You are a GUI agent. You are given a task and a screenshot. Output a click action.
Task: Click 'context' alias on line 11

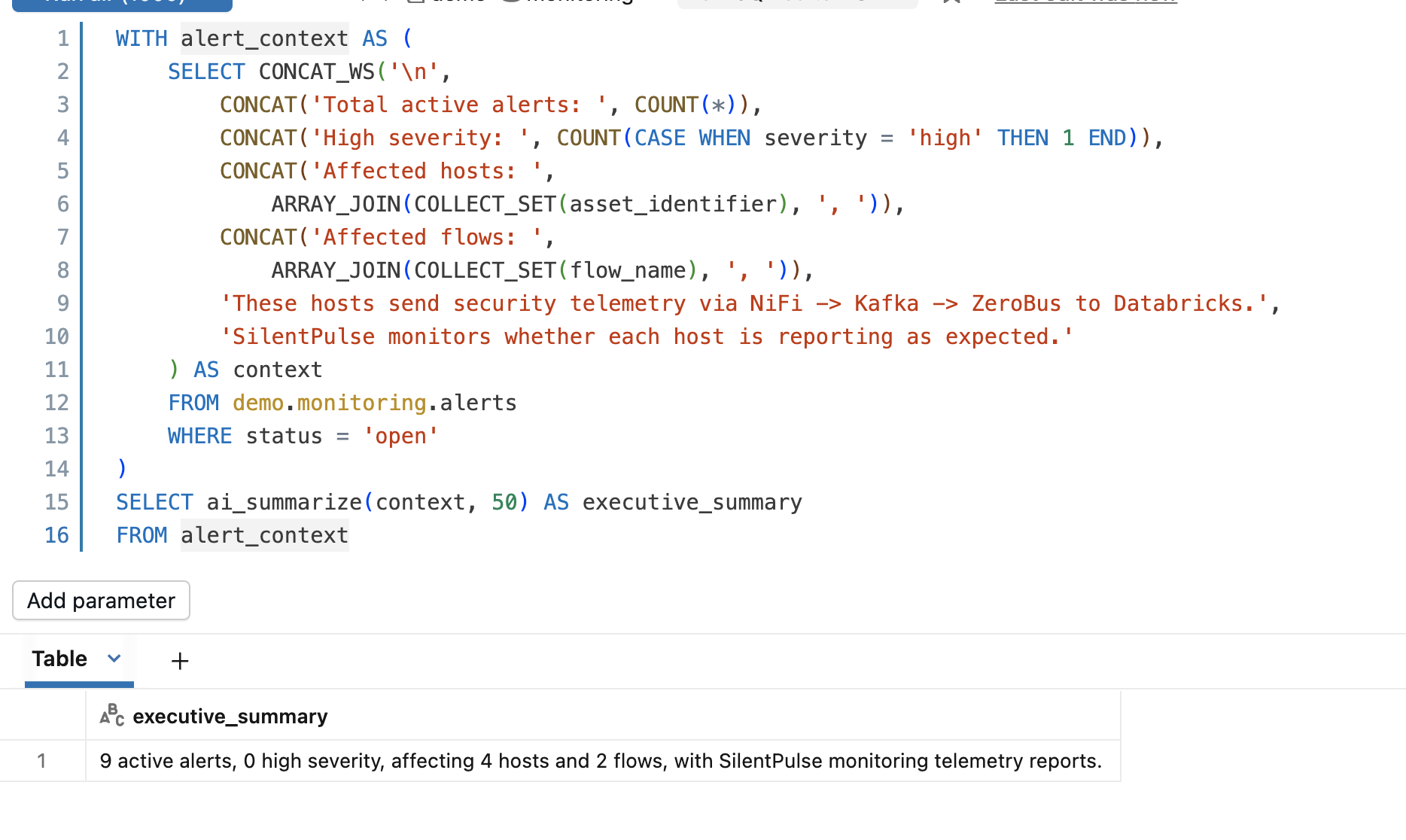pos(278,370)
